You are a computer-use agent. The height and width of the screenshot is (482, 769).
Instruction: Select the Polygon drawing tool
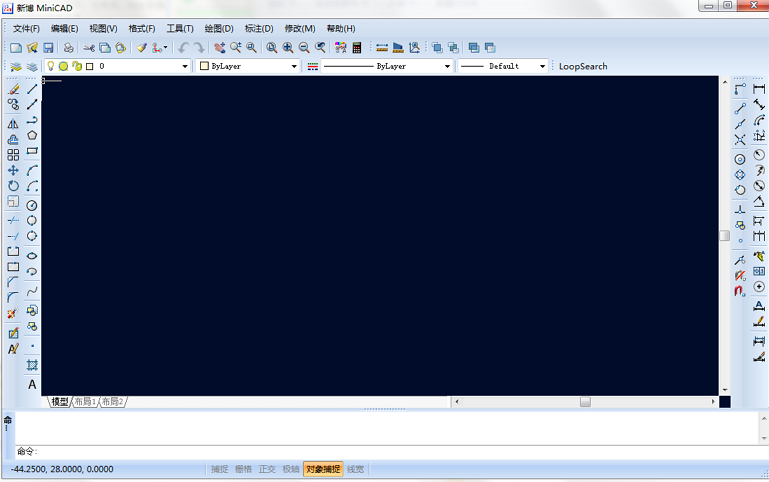click(x=32, y=135)
